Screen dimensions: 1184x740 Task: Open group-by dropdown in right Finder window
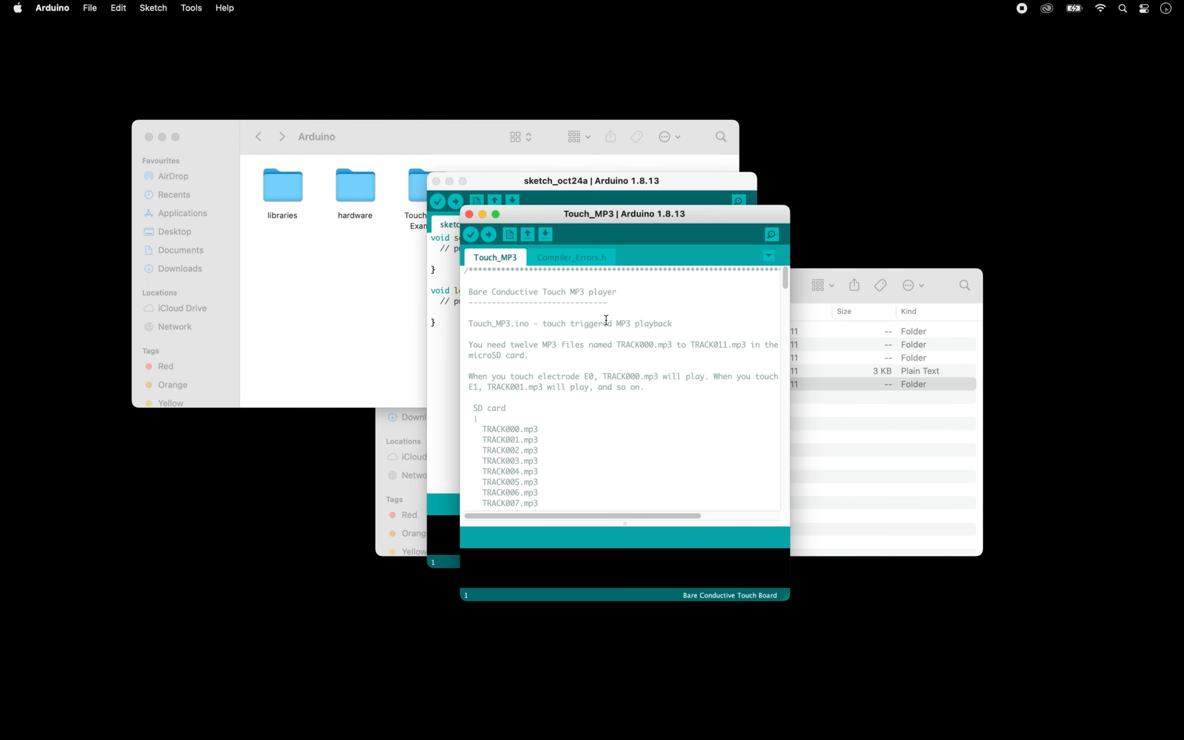click(822, 285)
